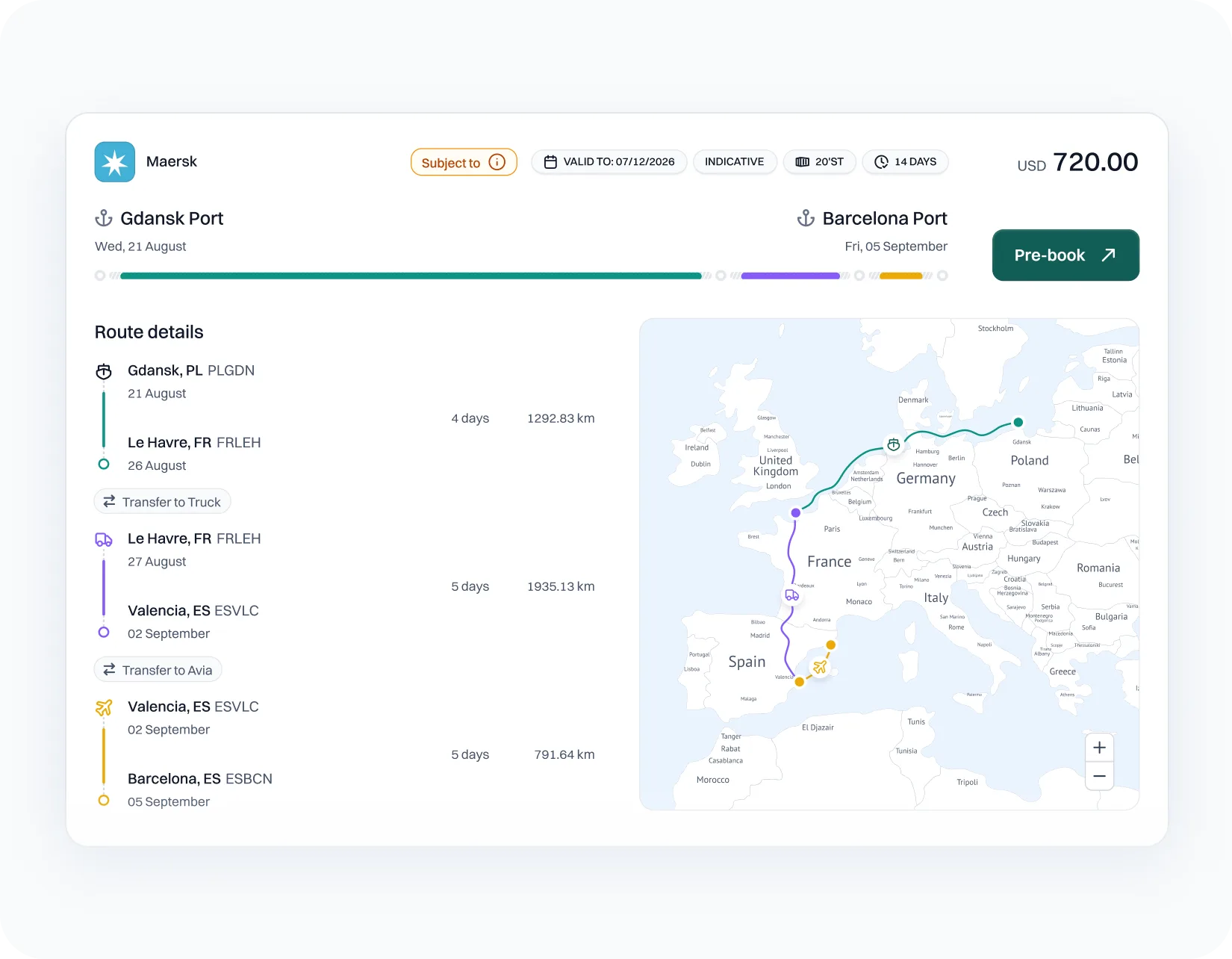Click the Maersk star logo

point(115,162)
